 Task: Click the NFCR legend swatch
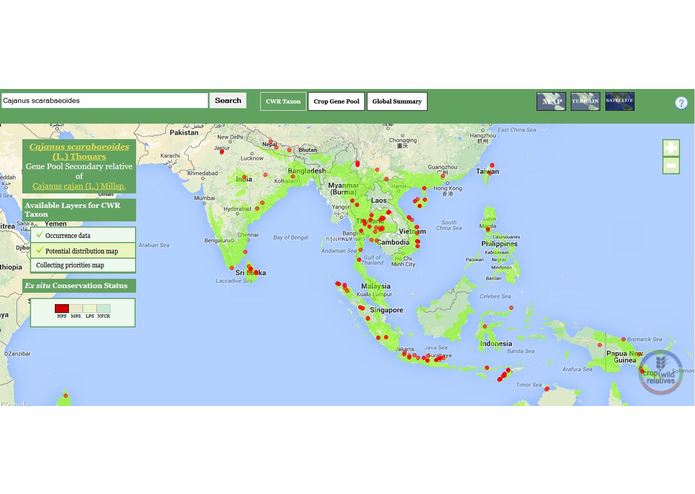point(103,308)
